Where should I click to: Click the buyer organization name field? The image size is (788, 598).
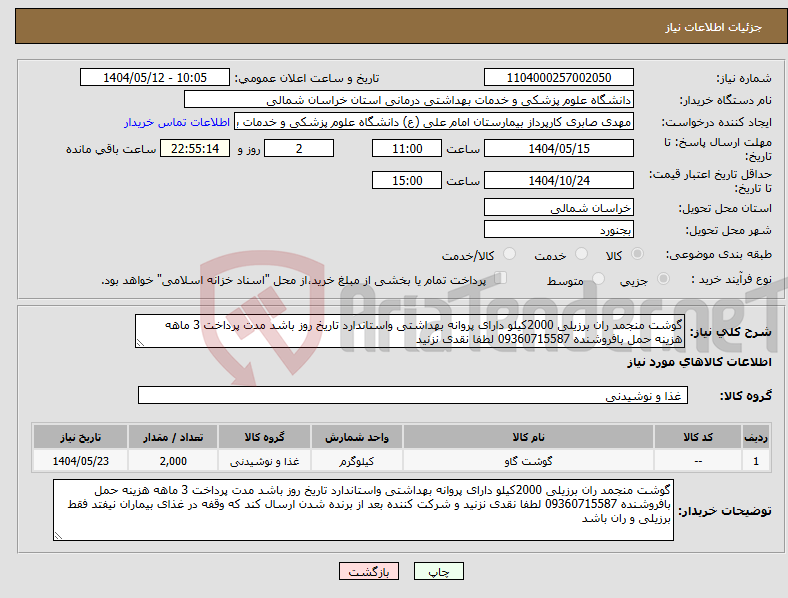(409, 99)
